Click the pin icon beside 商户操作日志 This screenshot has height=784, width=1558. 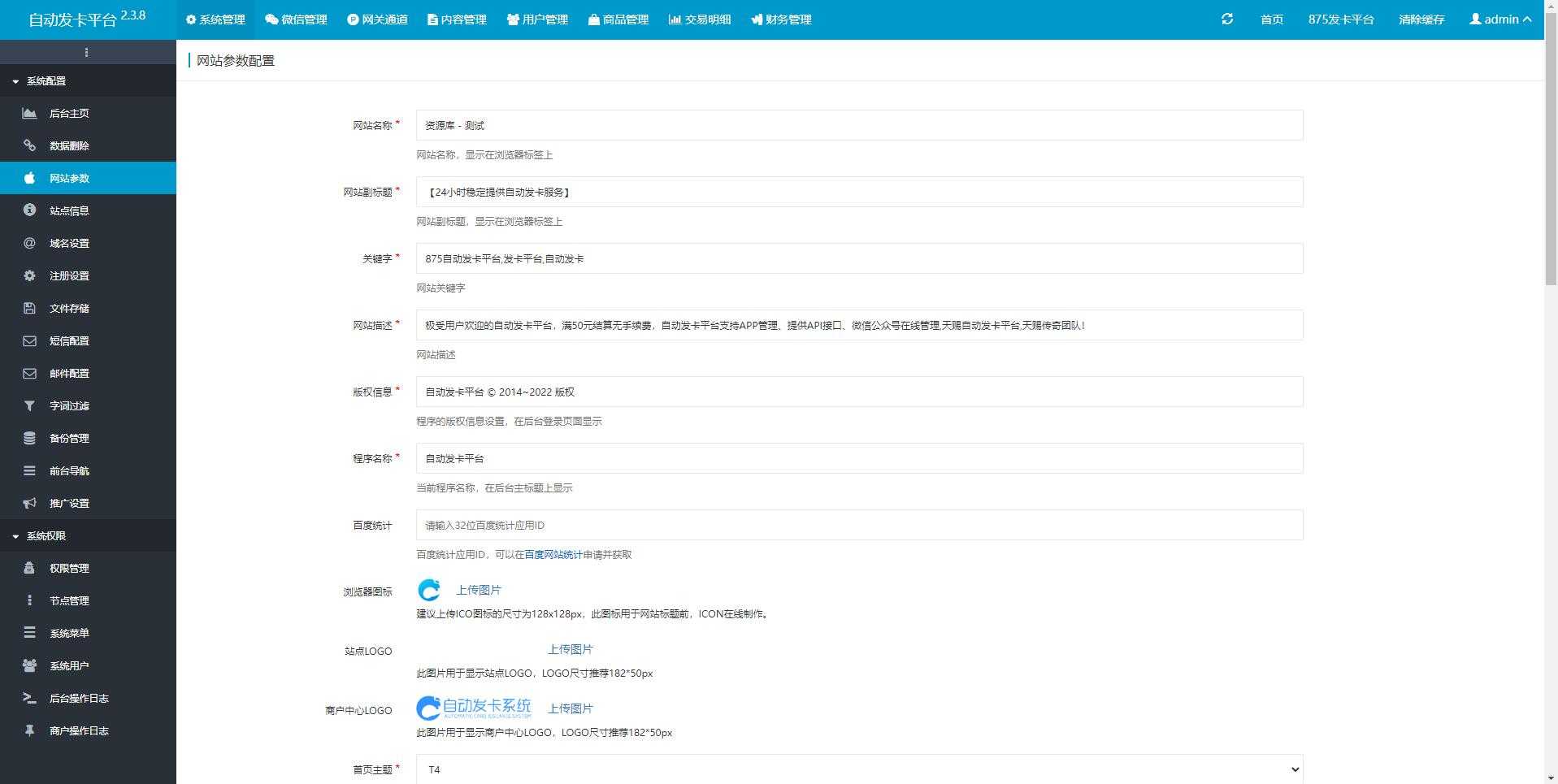click(x=29, y=730)
